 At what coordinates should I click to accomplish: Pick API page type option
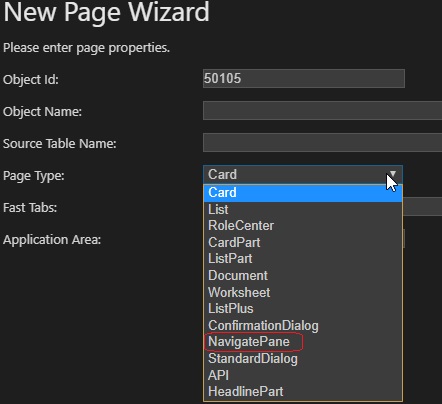pyautogui.click(x=303, y=375)
